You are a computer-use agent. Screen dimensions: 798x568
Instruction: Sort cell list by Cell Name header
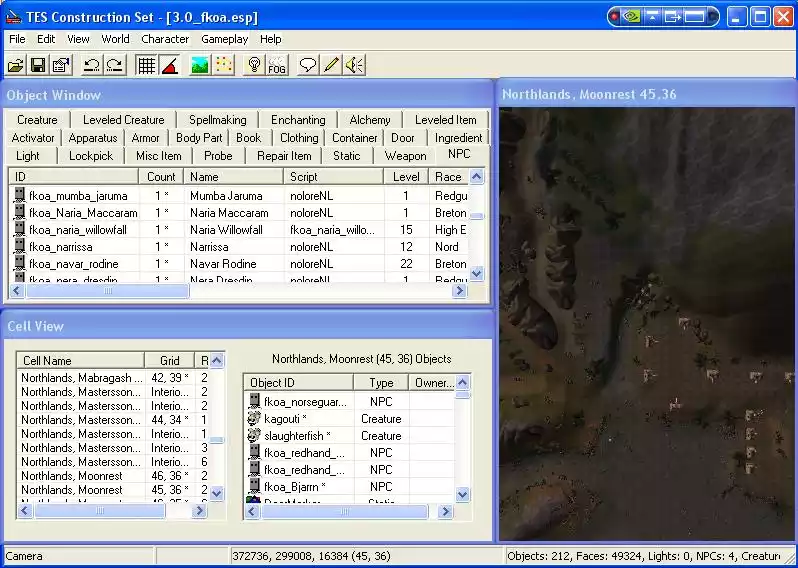[x=80, y=360]
